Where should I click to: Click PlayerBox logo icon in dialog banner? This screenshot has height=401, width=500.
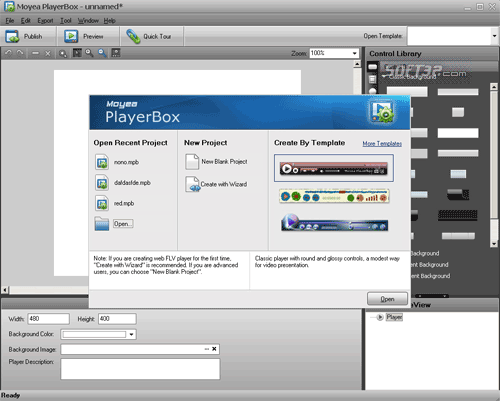pos(382,112)
